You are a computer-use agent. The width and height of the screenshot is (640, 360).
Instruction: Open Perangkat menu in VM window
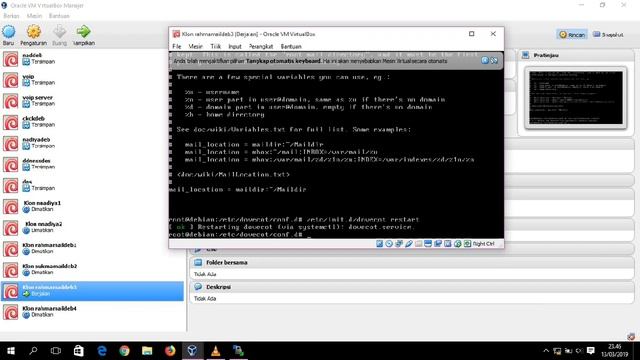click(260, 47)
